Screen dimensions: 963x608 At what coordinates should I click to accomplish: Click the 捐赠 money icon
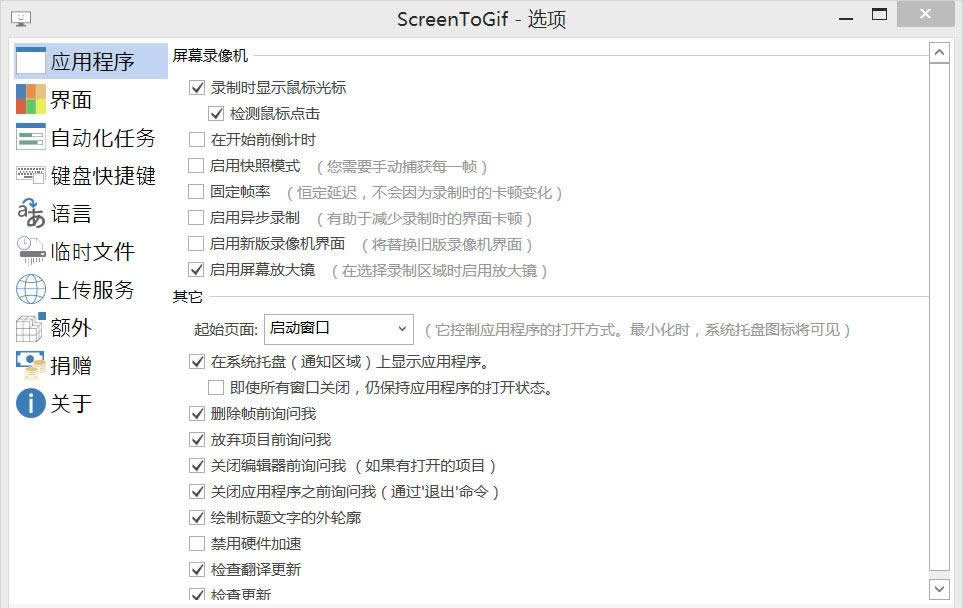point(31,365)
